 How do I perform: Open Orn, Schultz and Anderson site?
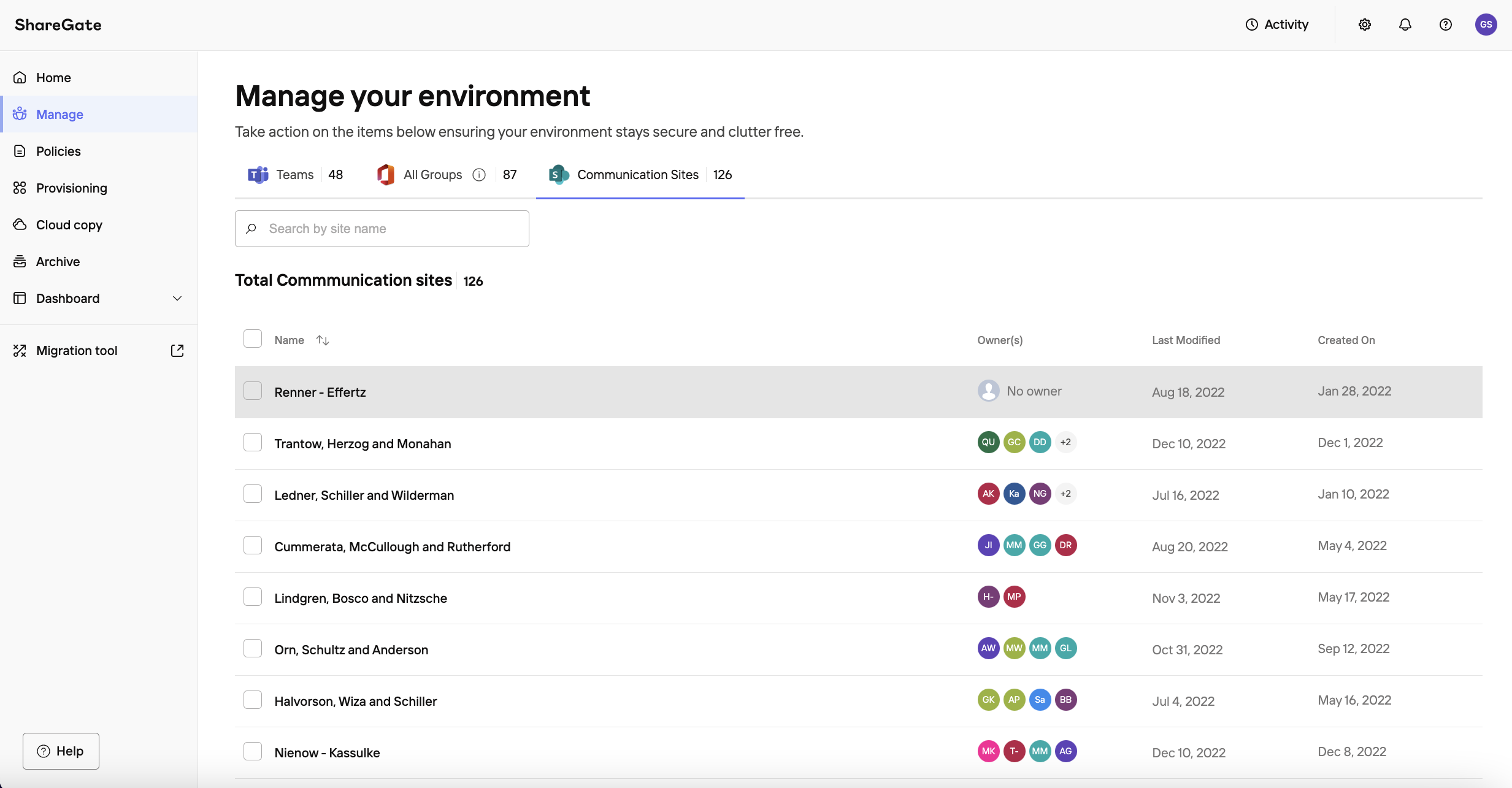coord(351,649)
